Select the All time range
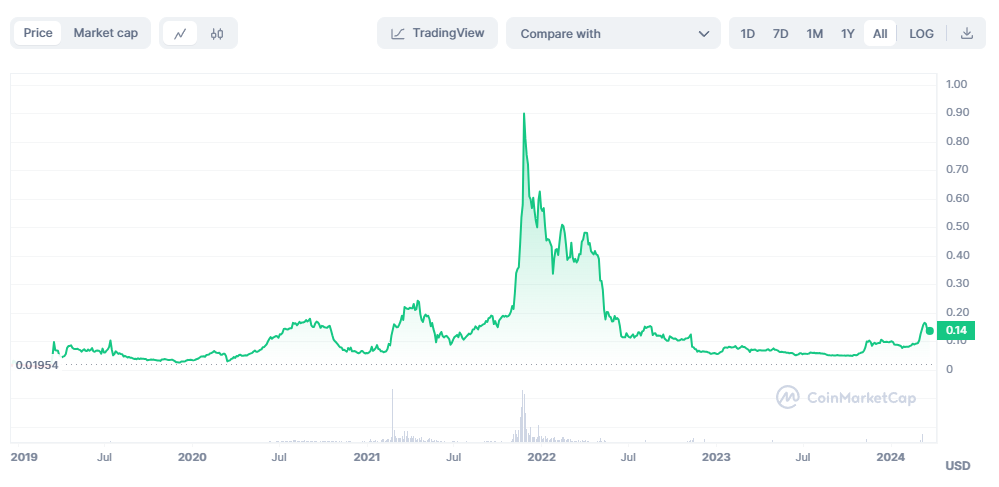The image size is (999, 487). (x=880, y=33)
